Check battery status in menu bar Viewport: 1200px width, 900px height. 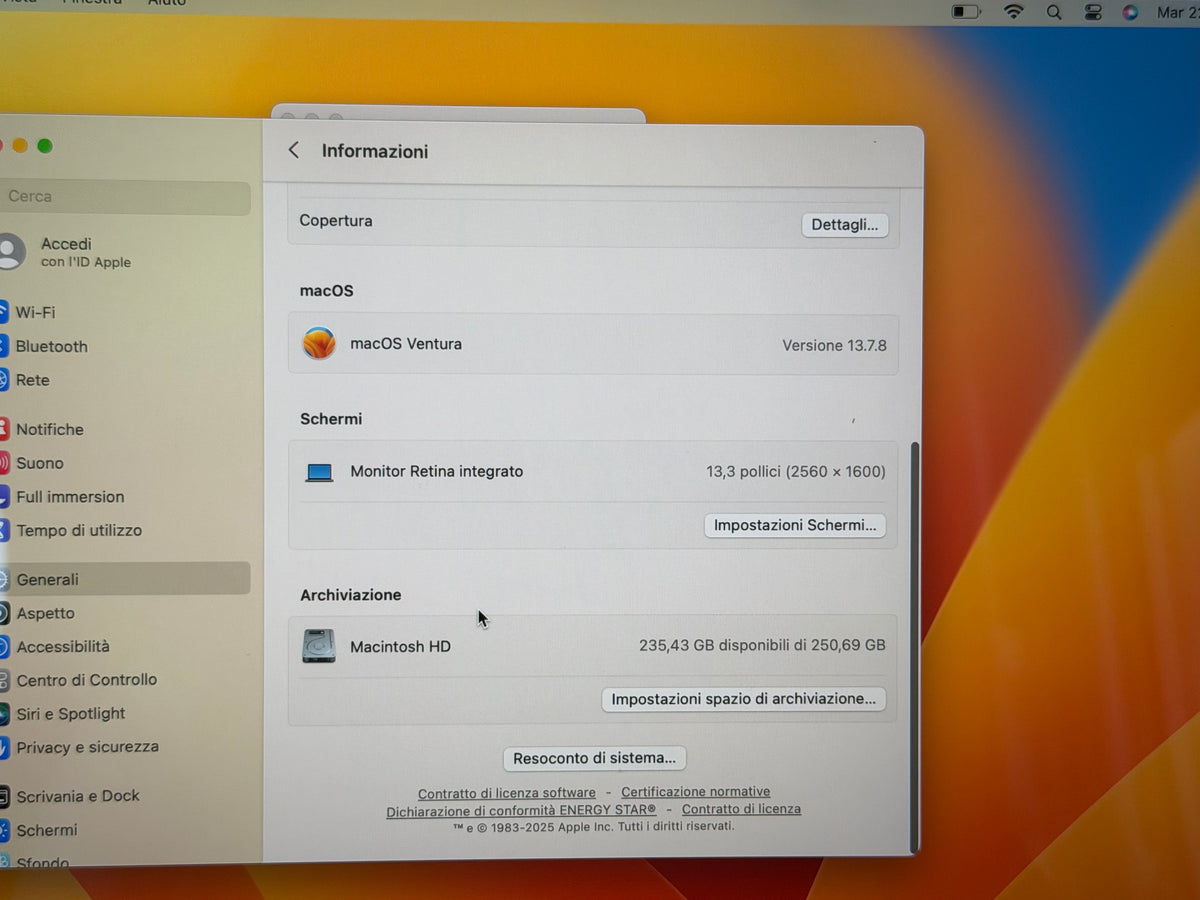[x=966, y=12]
